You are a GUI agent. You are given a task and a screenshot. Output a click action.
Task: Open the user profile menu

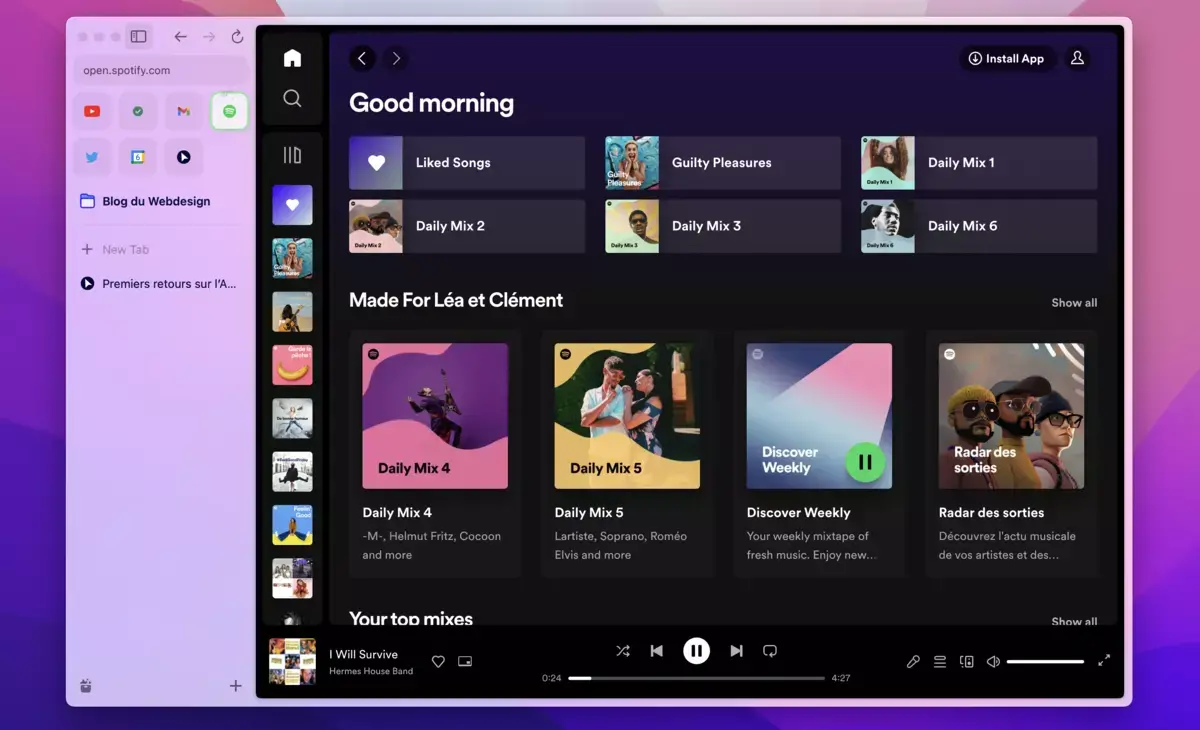coord(1077,59)
